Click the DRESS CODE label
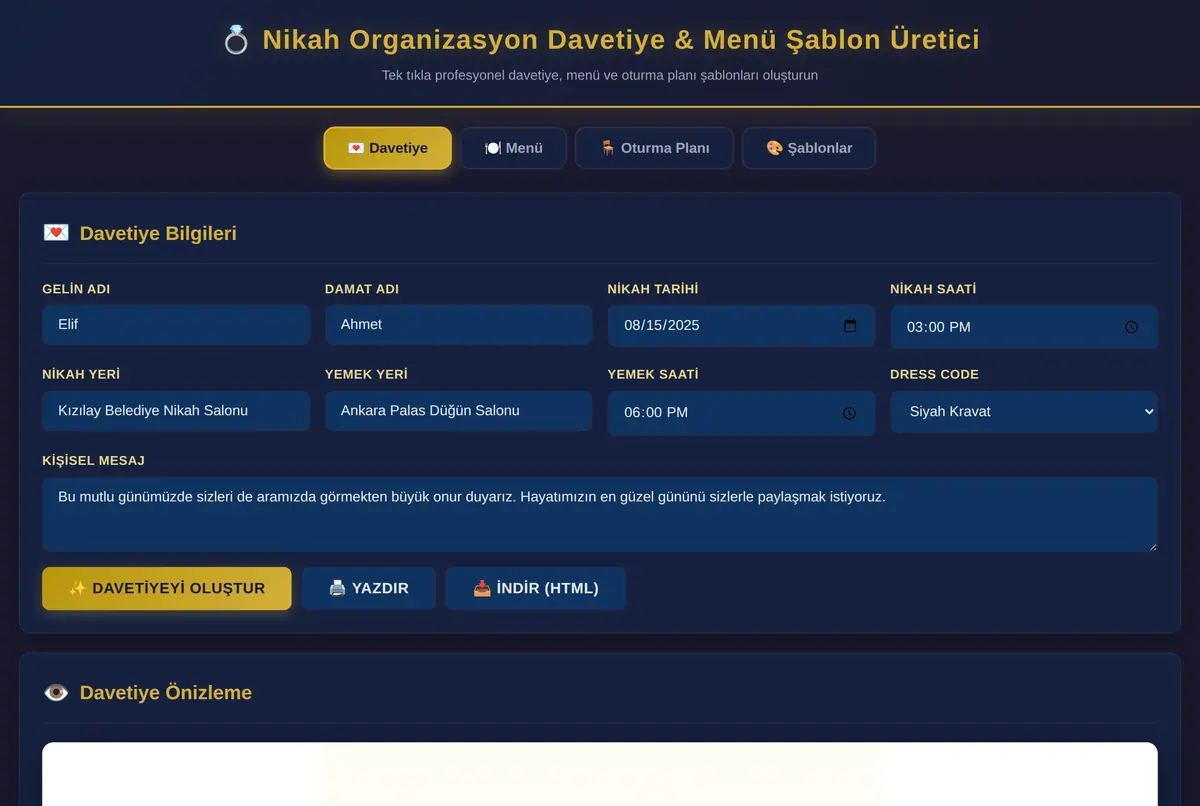The height and width of the screenshot is (806, 1200). pos(935,375)
